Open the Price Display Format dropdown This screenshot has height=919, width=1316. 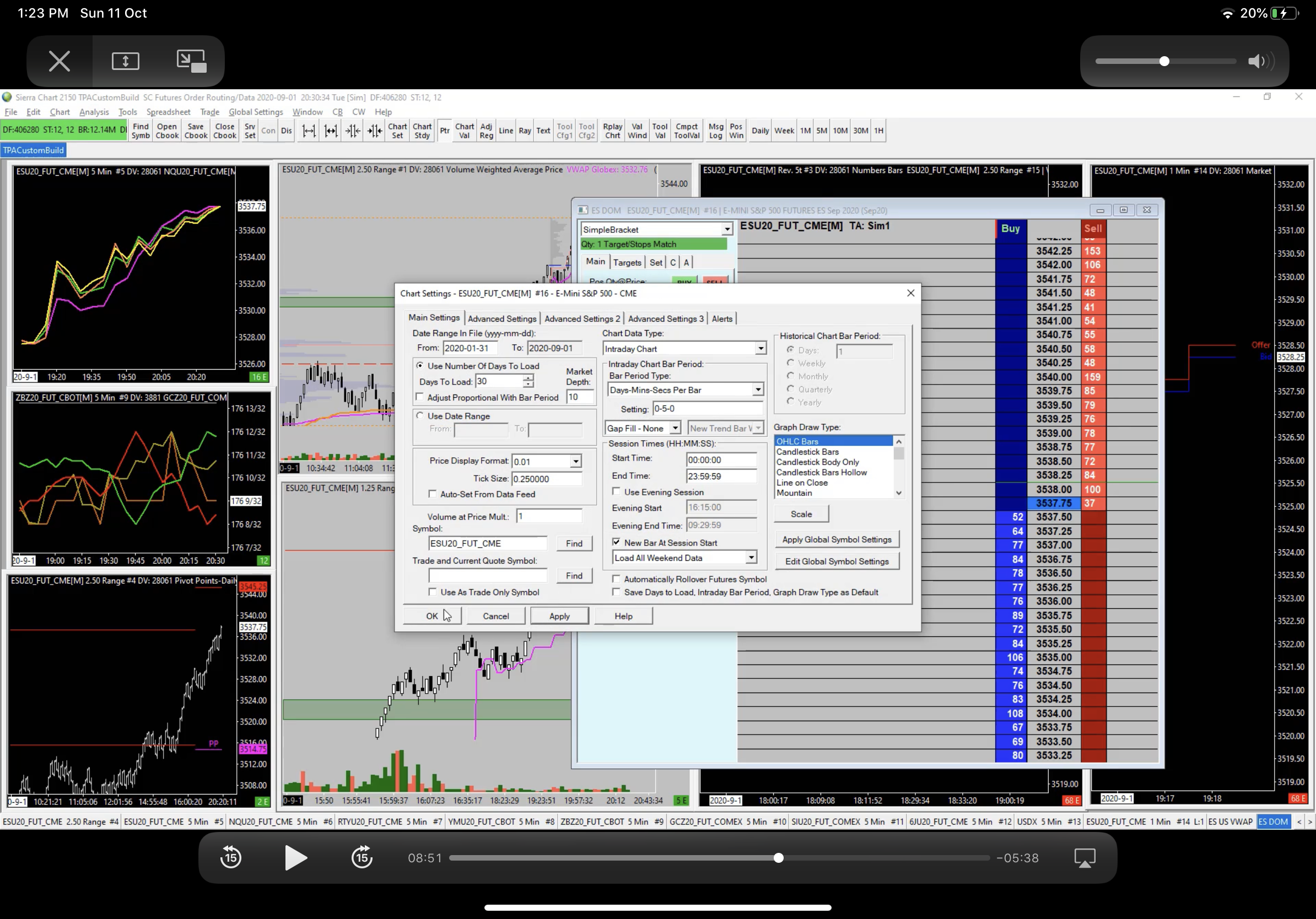(575, 461)
